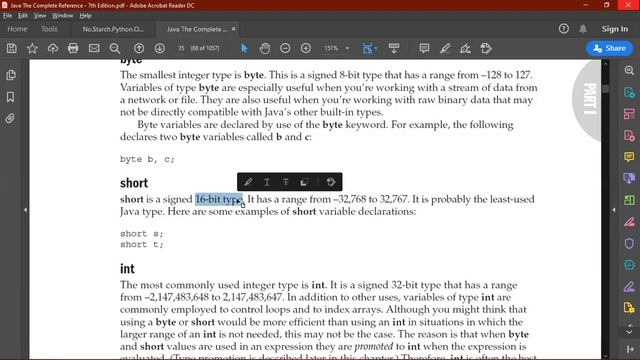Choose the selection arrow tool
The height and width of the screenshot is (360, 640).
click(244, 48)
